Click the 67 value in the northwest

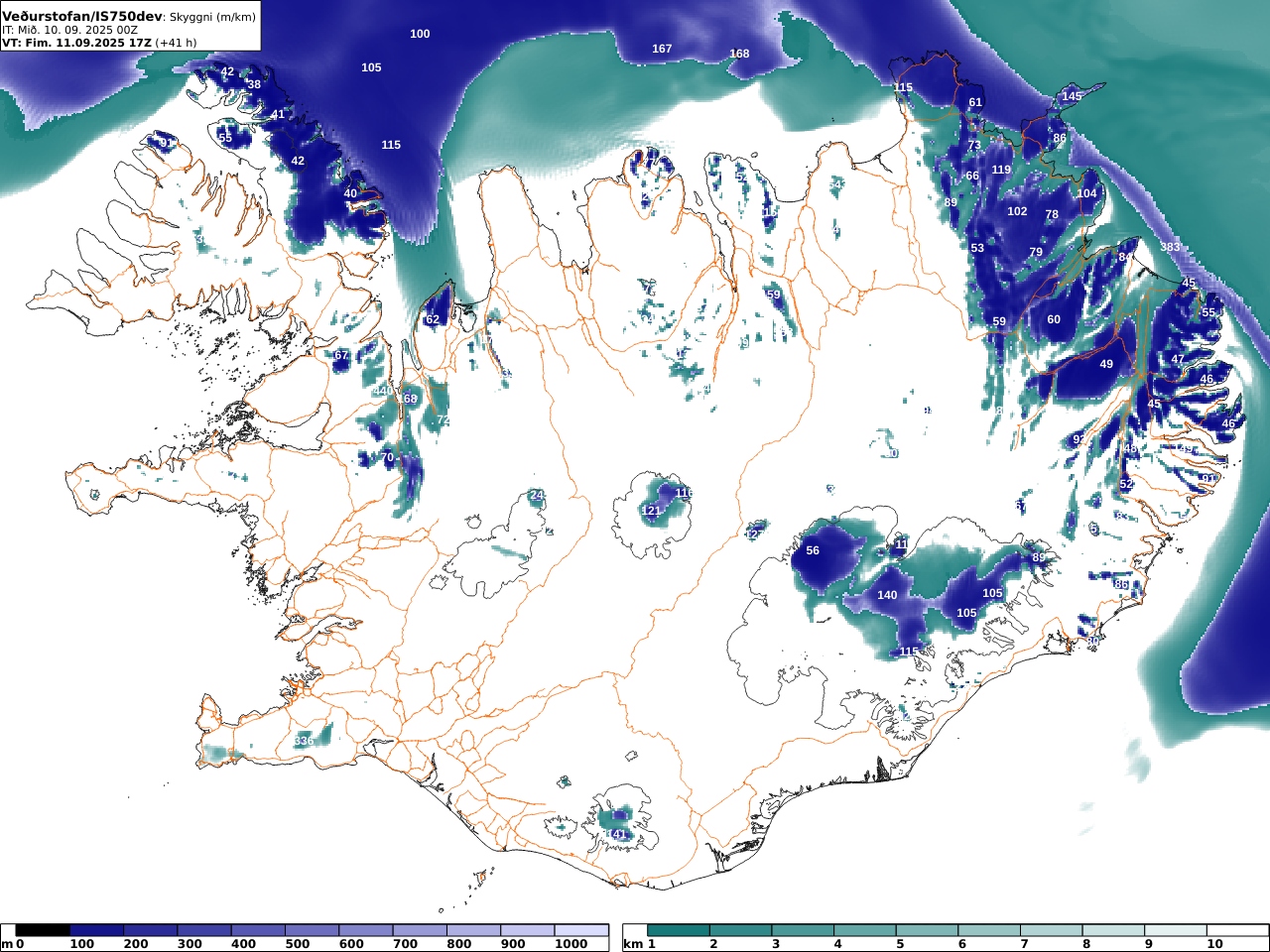tap(341, 355)
